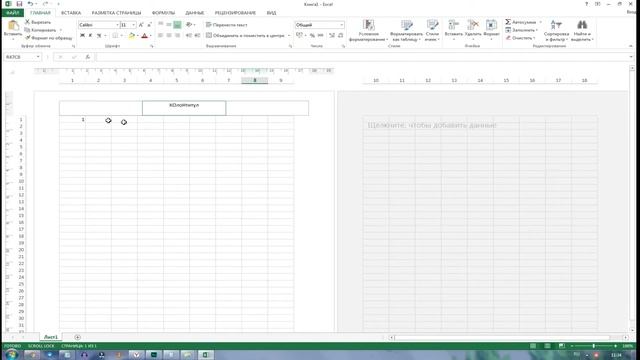The width and height of the screenshot is (640, 360).
Task: Open Стили ячеек cell styles
Action: pyautogui.click(x=432, y=30)
